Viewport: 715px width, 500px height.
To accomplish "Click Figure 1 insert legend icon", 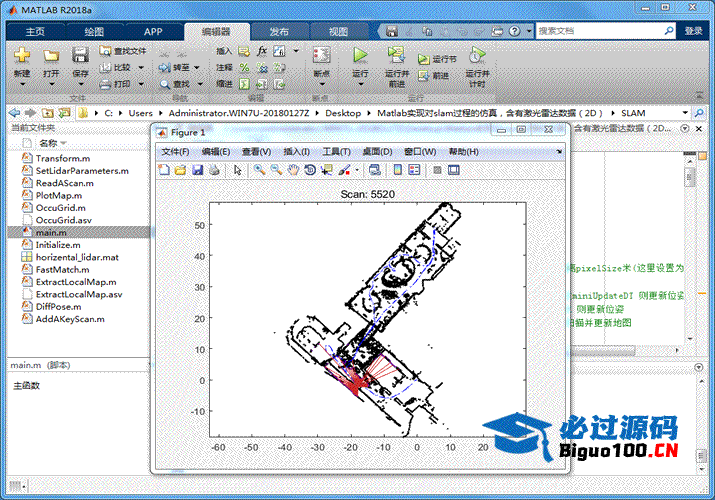I will [x=414, y=170].
